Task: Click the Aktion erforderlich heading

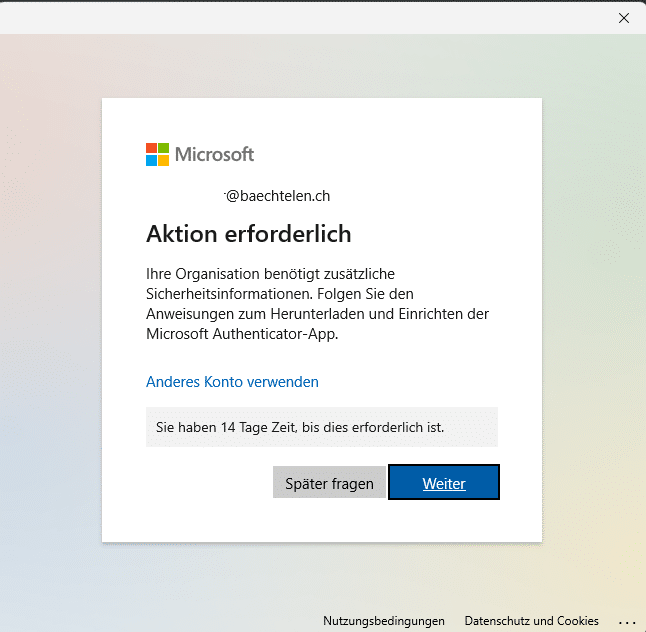Action: point(248,234)
